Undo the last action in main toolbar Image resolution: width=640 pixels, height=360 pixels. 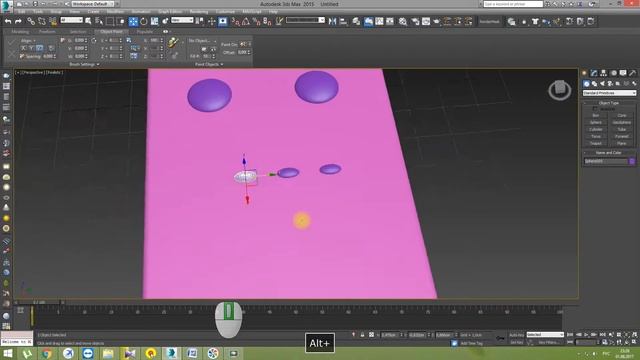pyautogui.click(x=8, y=21)
